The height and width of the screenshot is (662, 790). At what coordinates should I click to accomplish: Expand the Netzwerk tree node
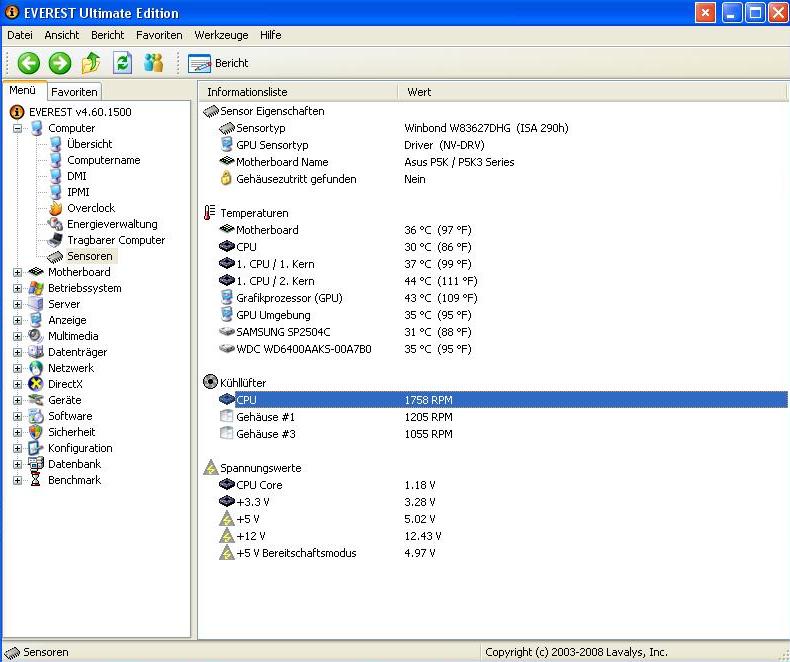coord(18,368)
